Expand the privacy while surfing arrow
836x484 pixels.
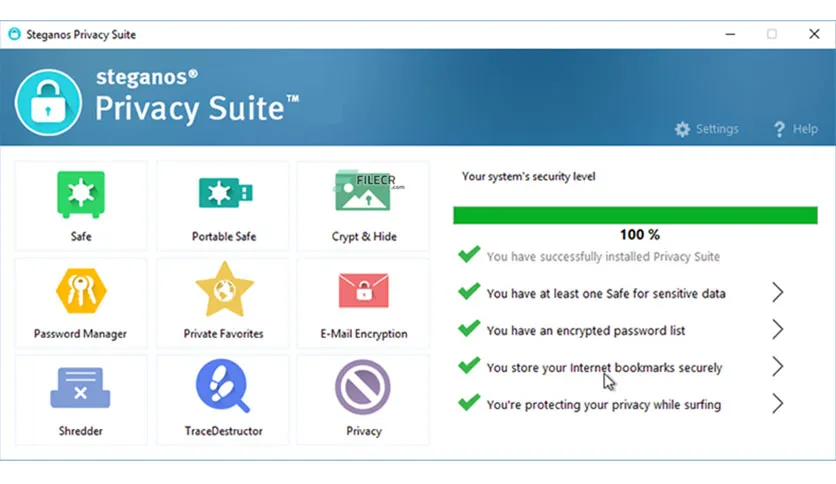coord(777,404)
